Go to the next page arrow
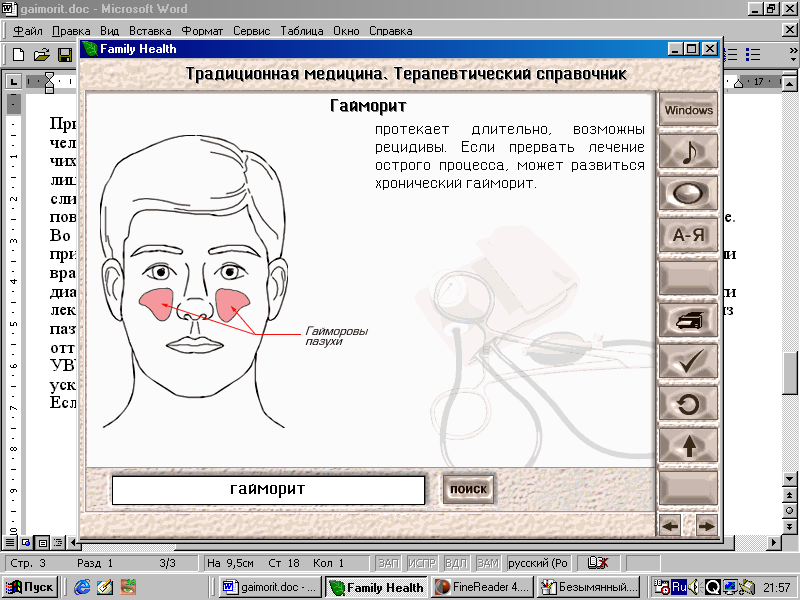 point(706,525)
